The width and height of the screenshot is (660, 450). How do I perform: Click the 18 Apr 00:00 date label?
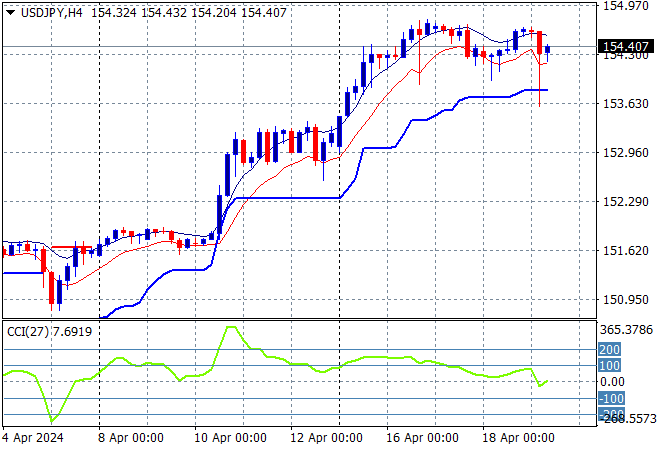(518, 438)
